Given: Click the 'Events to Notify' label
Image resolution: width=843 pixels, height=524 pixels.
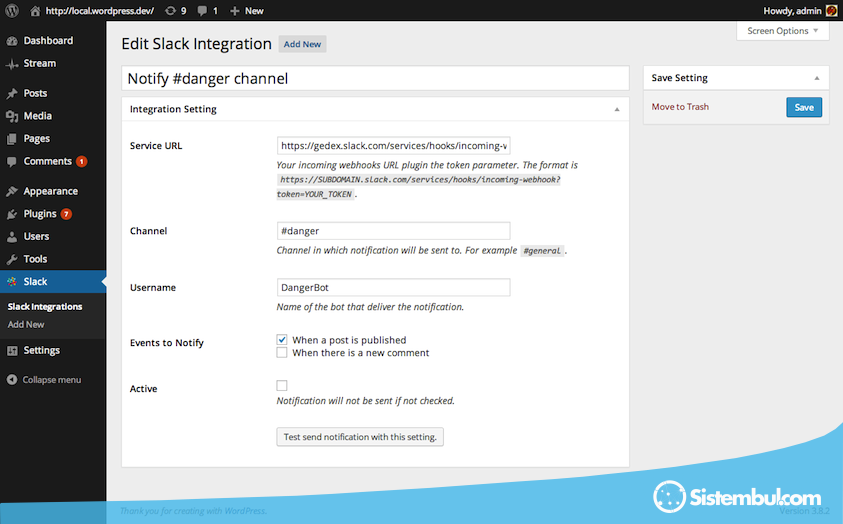Looking at the screenshot, I should (x=167, y=343).
